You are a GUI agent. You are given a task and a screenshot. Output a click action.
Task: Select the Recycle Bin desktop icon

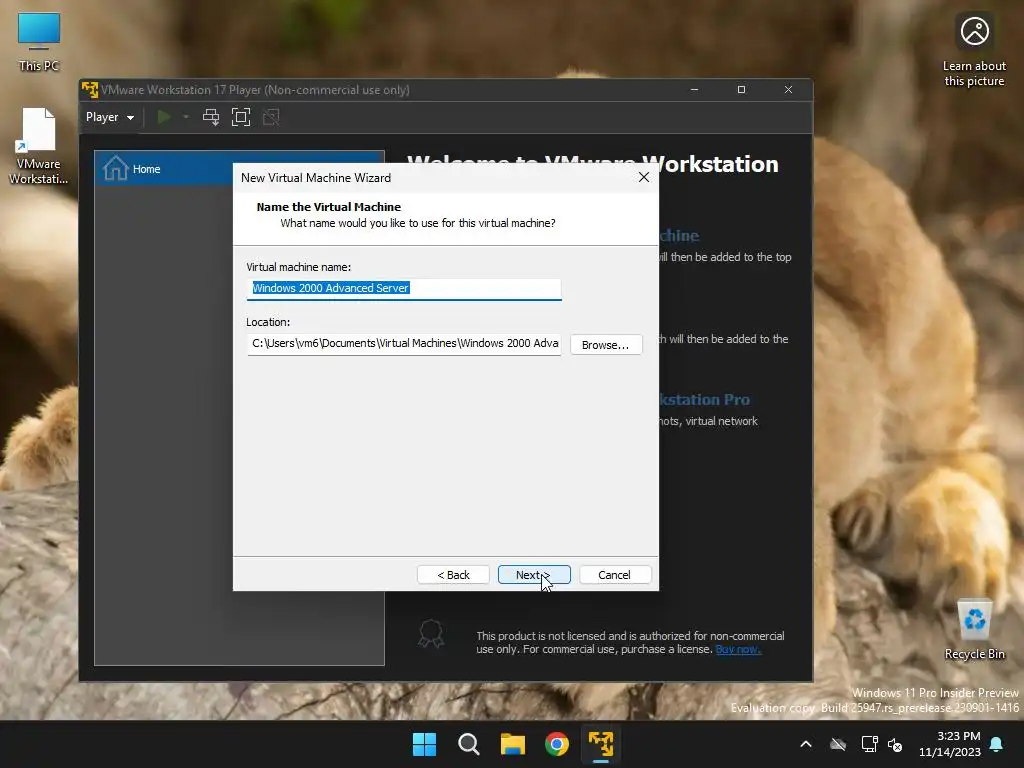click(974, 630)
